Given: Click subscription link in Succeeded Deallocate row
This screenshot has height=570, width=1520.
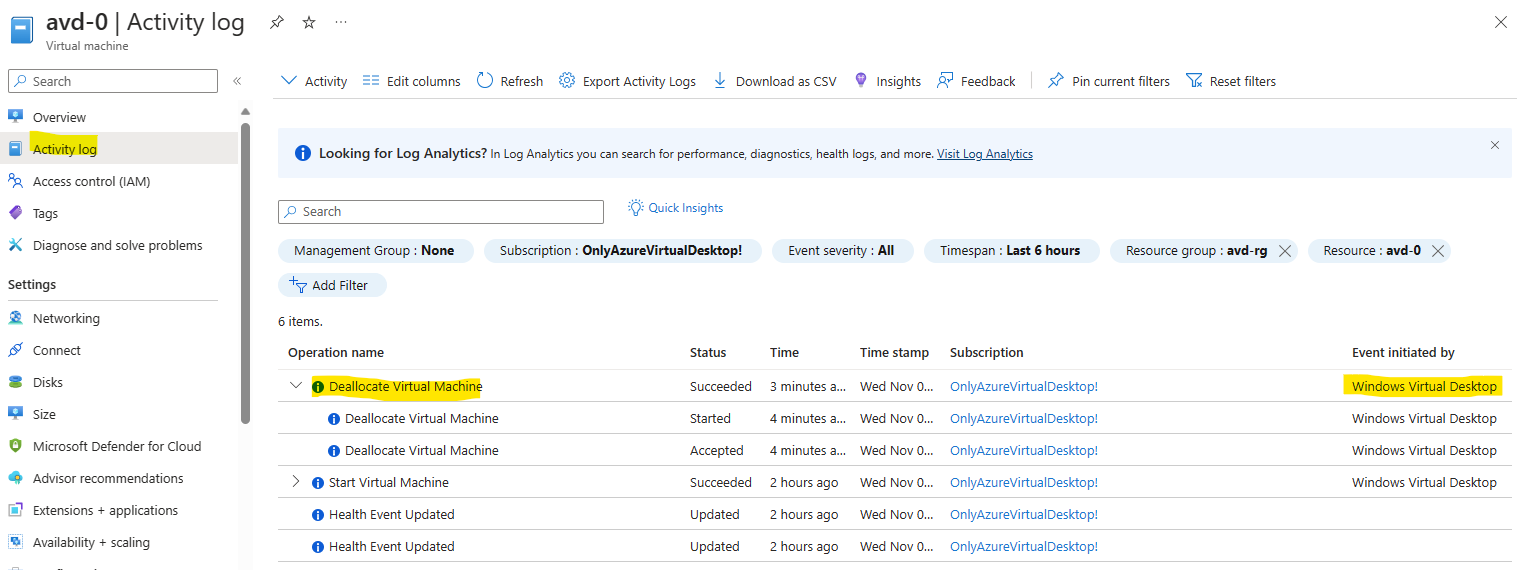Looking at the screenshot, I should tap(1024, 386).
